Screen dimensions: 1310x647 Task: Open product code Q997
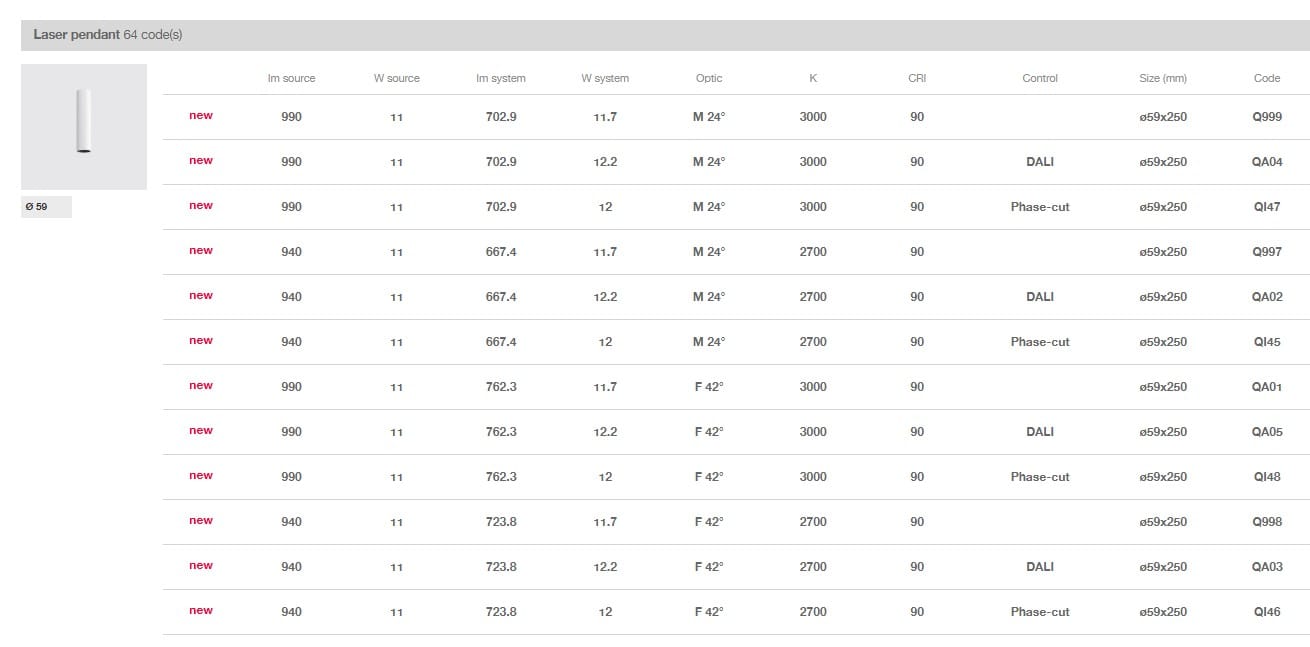tap(1266, 252)
